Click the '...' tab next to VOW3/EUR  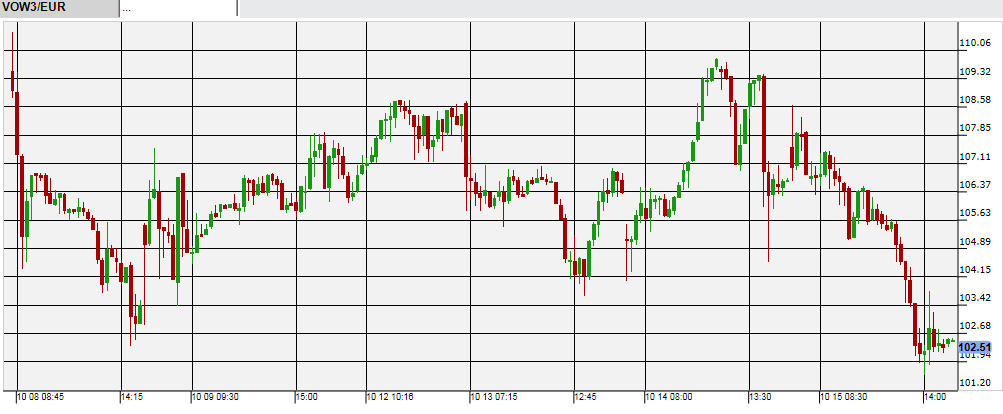pos(178,8)
